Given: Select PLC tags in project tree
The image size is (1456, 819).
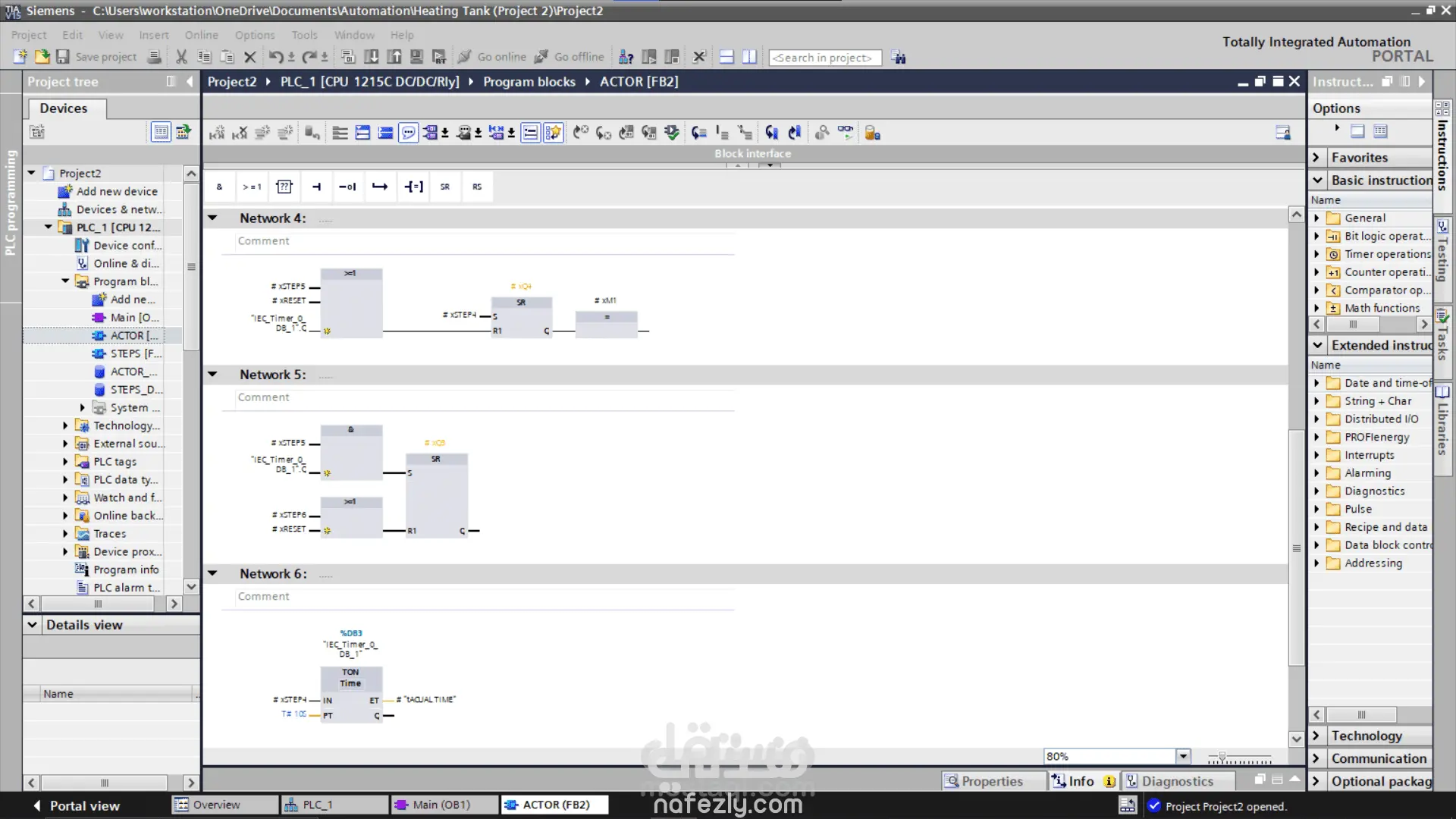Looking at the screenshot, I should [x=107, y=461].
